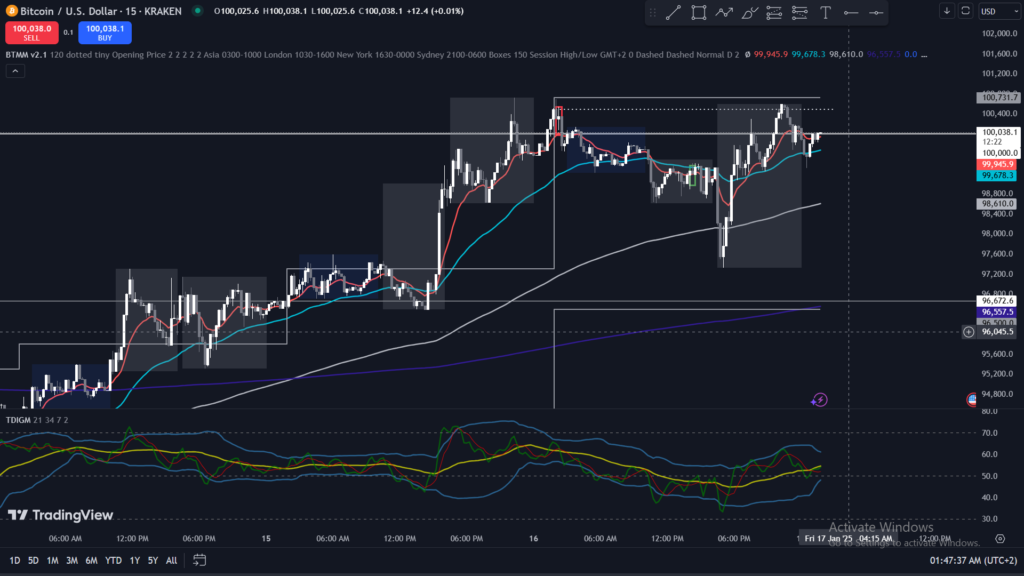Image resolution: width=1024 pixels, height=576 pixels.
Task: Open the go to date calendar icon
Action: (x=200, y=560)
